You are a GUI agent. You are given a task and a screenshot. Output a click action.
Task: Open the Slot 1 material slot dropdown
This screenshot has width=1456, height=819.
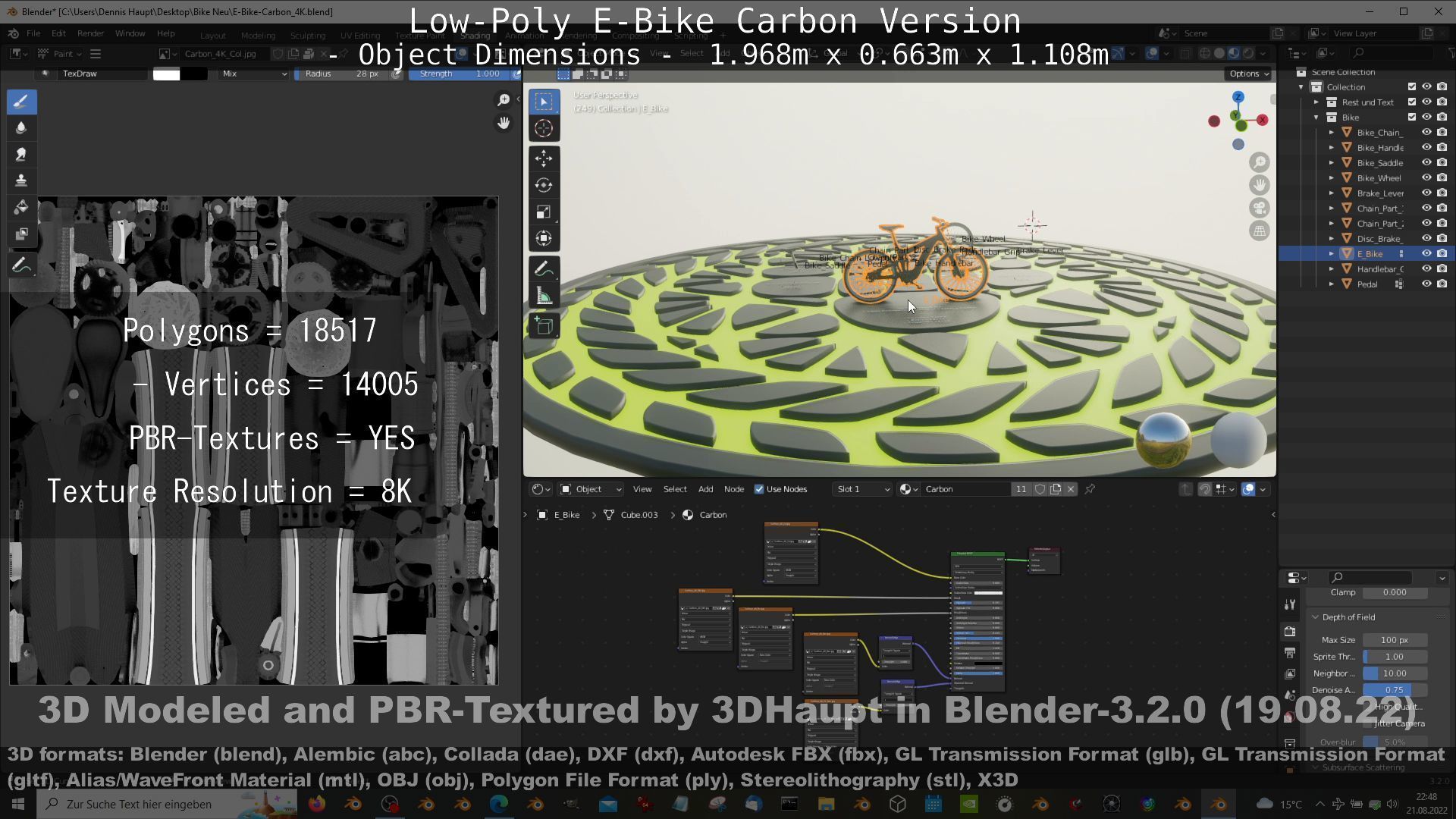862,489
